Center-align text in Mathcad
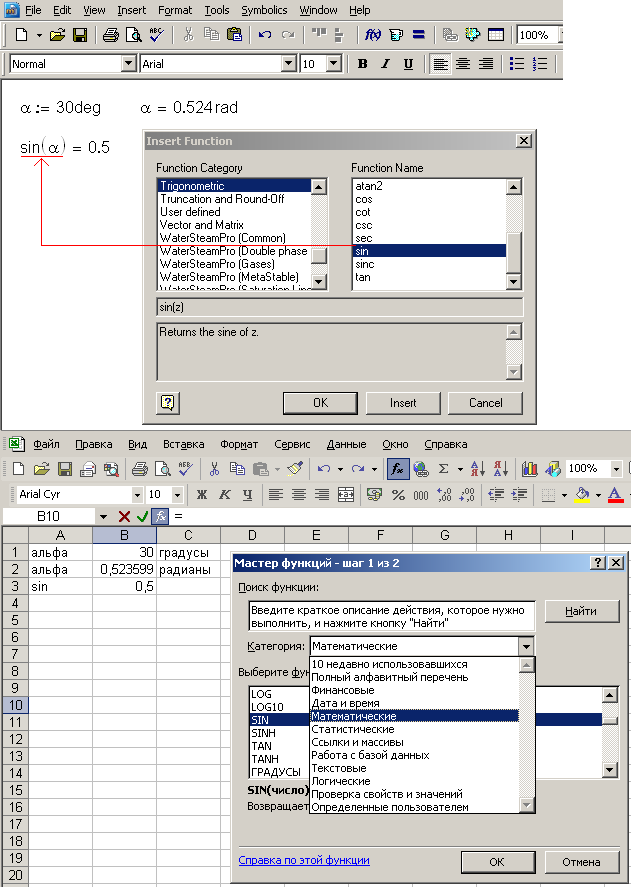Screen dimensions: 634x887 pos(463,64)
